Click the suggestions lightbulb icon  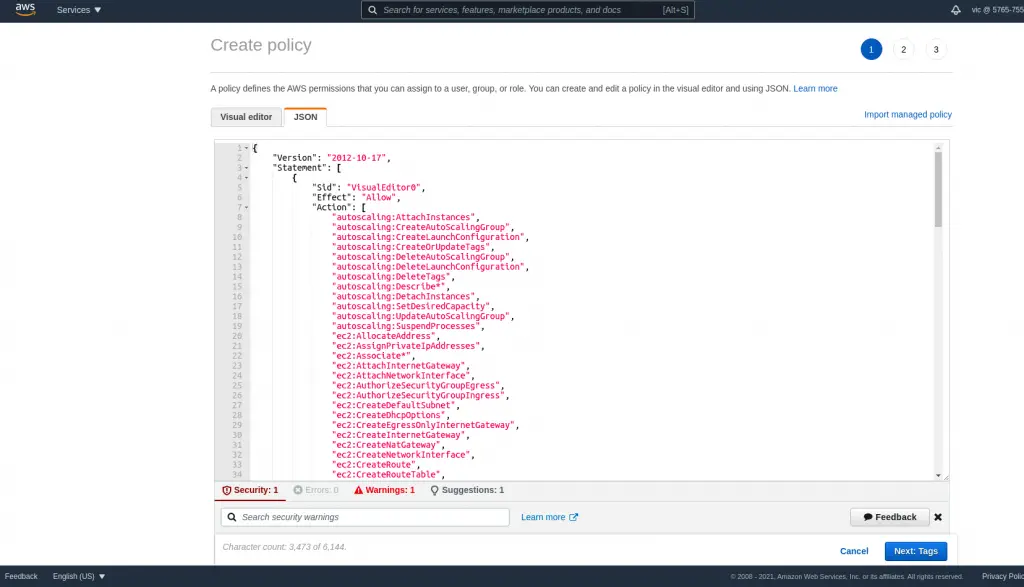(x=434, y=490)
